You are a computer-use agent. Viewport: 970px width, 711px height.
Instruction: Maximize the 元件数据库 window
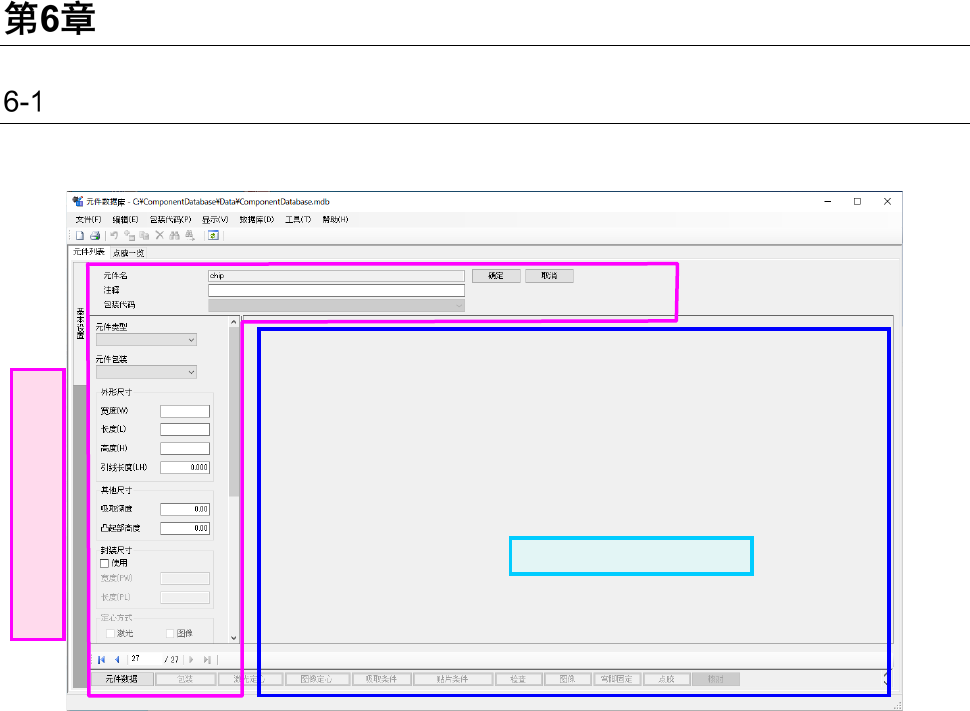(857, 202)
